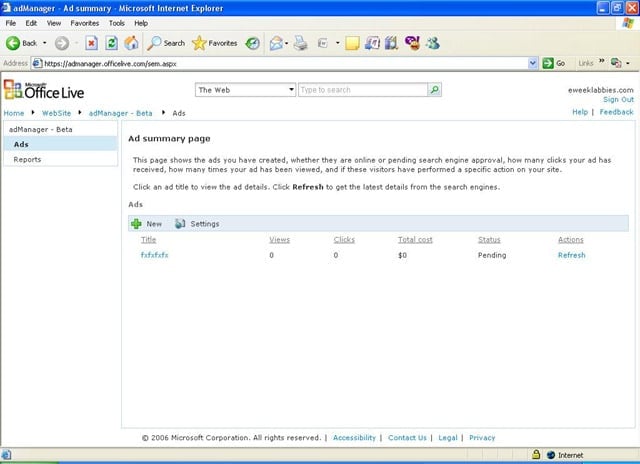640x464 pixels.
Task: Click the $0 total cost value
Action: [402, 255]
